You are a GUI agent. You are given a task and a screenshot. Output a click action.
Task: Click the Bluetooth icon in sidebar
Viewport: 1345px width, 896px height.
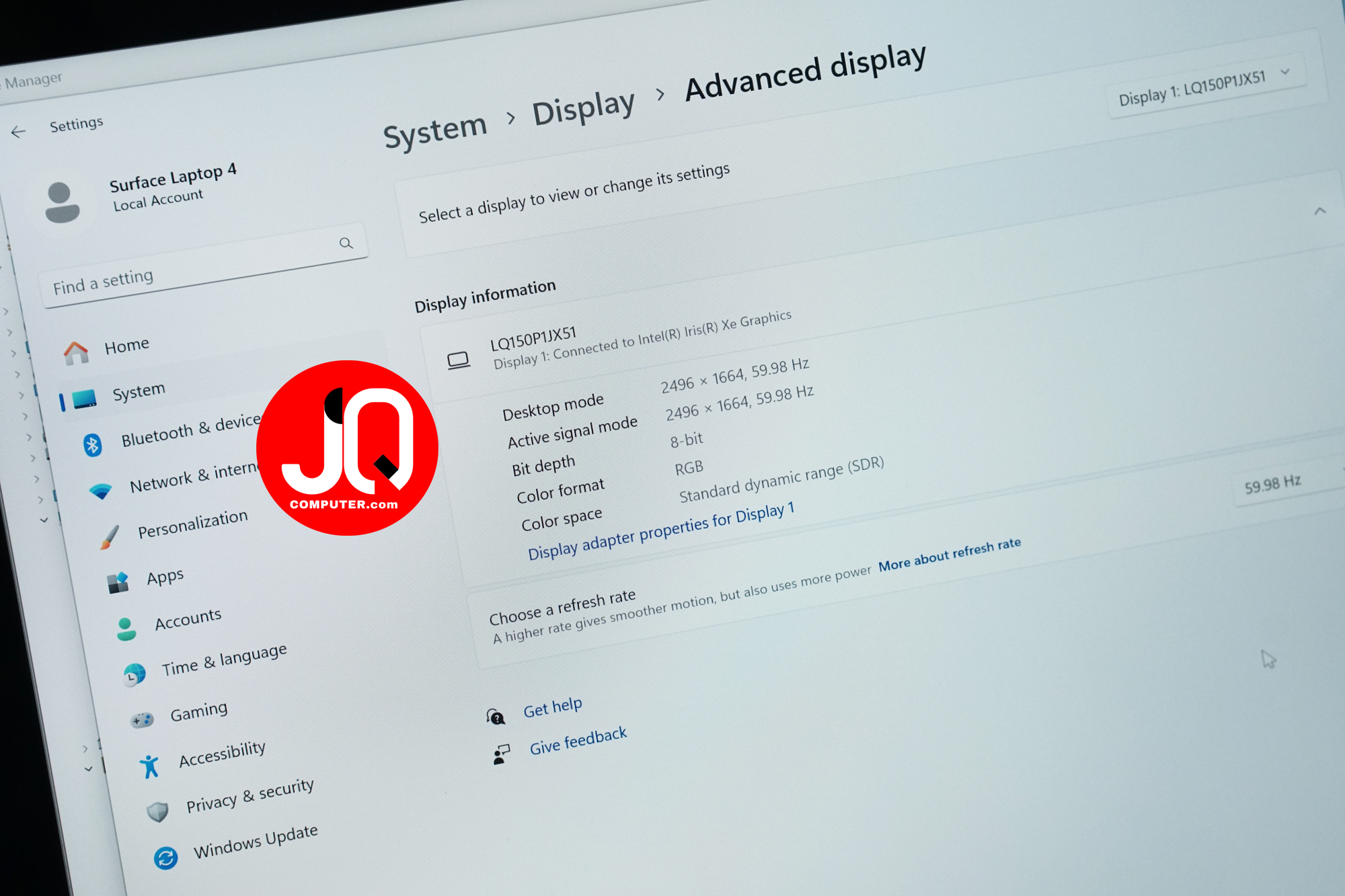[93, 445]
